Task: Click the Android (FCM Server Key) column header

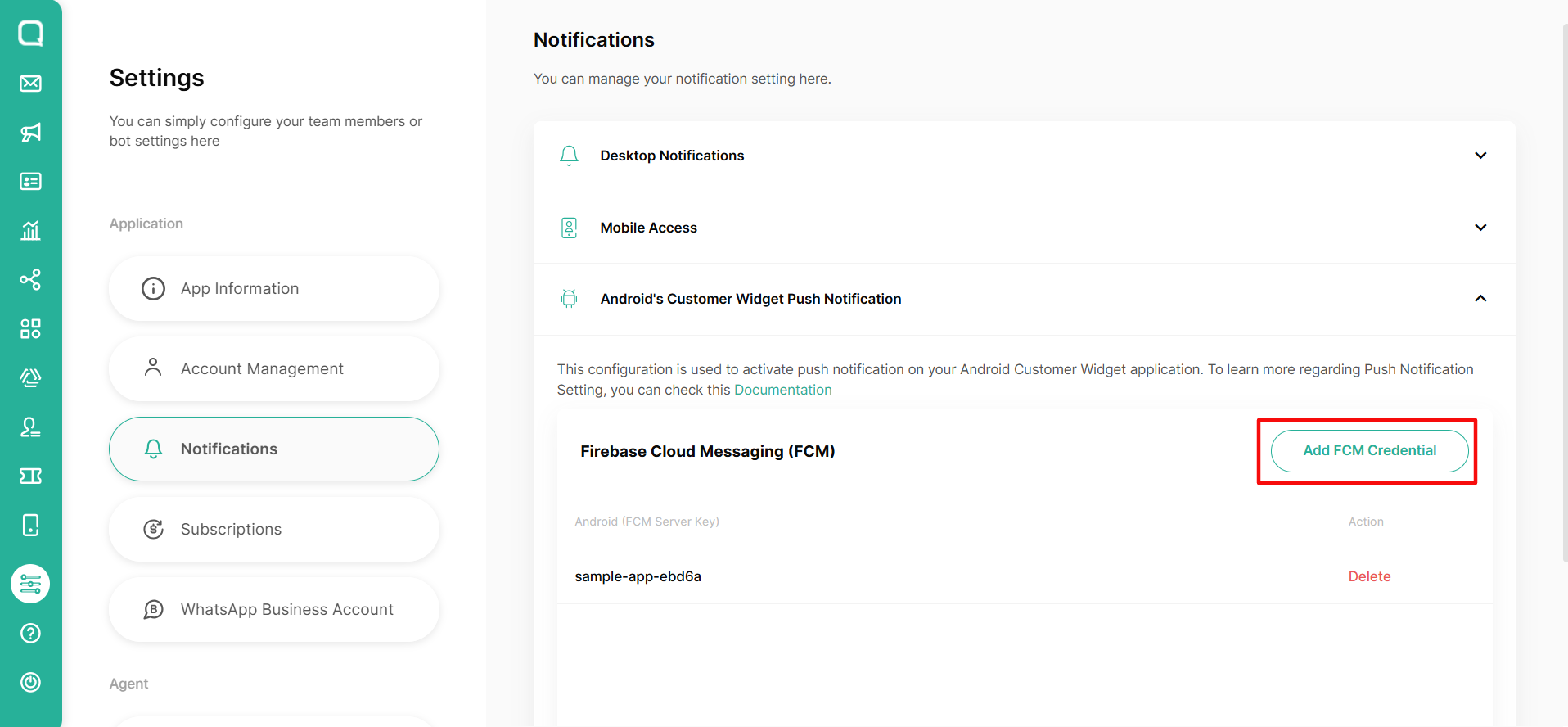Action: (647, 522)
